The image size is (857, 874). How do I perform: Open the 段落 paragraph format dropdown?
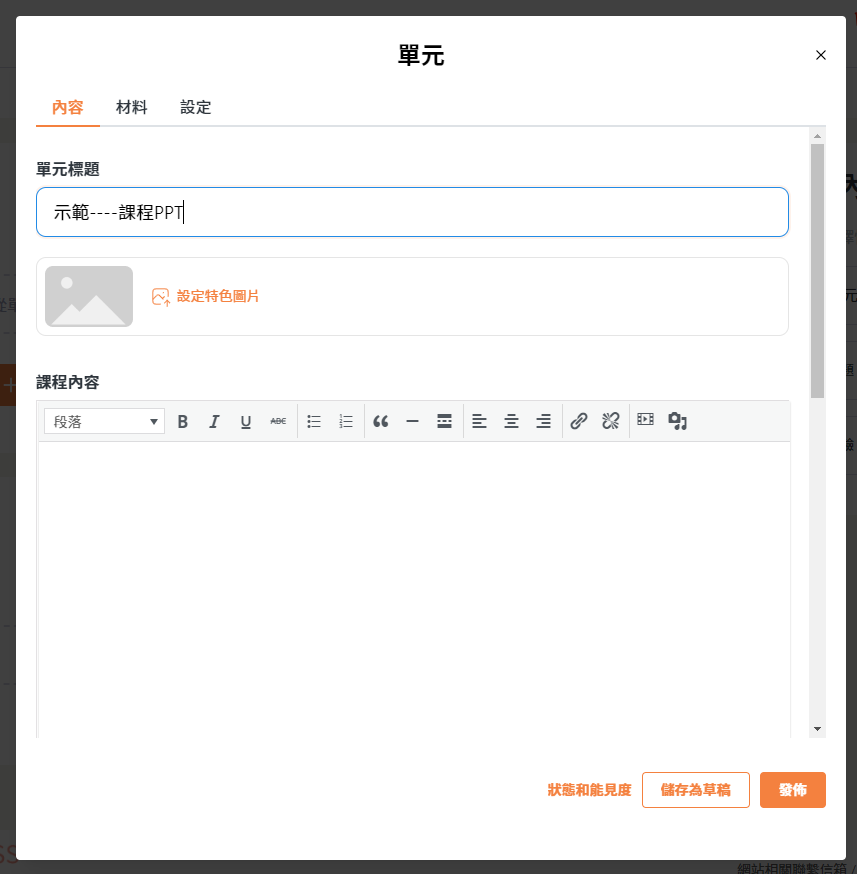(104, 422)
